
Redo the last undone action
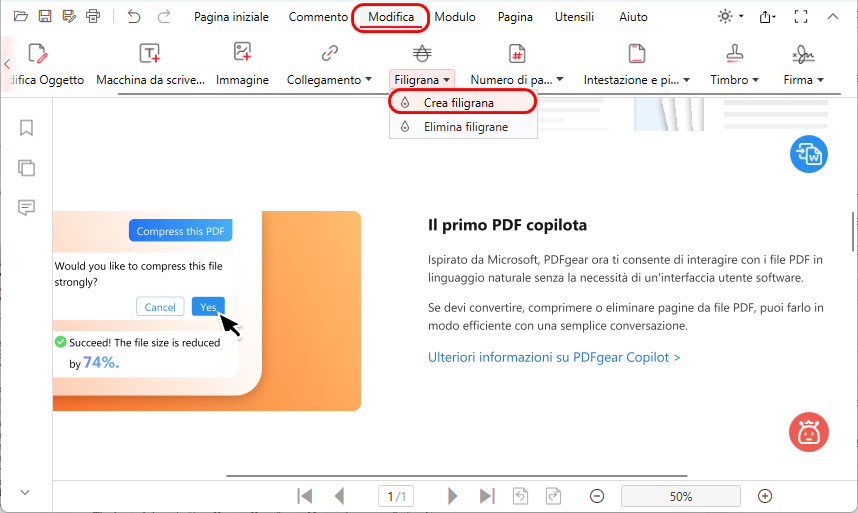click(x=164, y=16)
